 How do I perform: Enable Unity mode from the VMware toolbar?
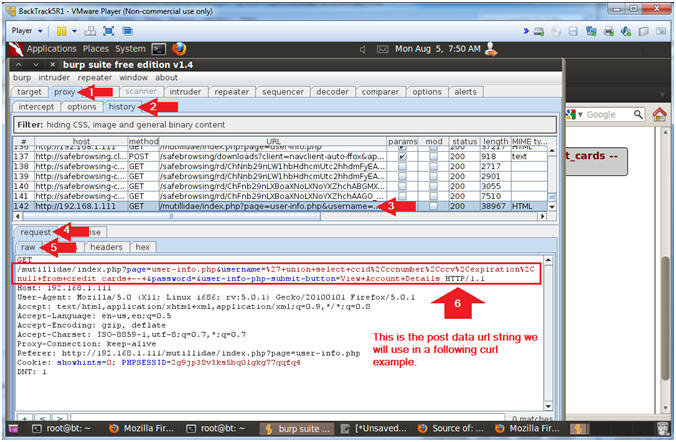(127, 31)
